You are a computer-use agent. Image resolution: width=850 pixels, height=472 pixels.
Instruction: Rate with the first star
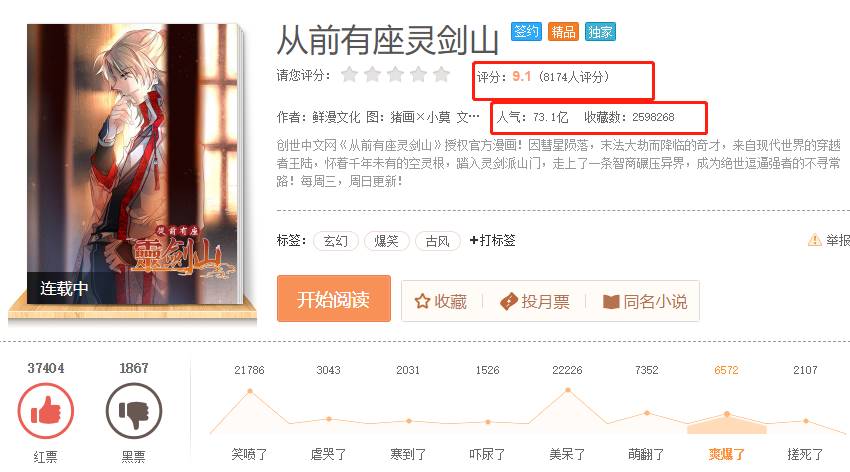click(350, 74)
